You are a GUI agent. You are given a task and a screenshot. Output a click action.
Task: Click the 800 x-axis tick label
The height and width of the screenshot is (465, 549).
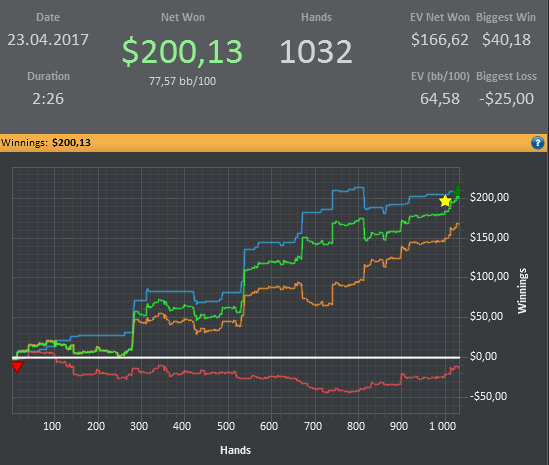pos(356,426)
